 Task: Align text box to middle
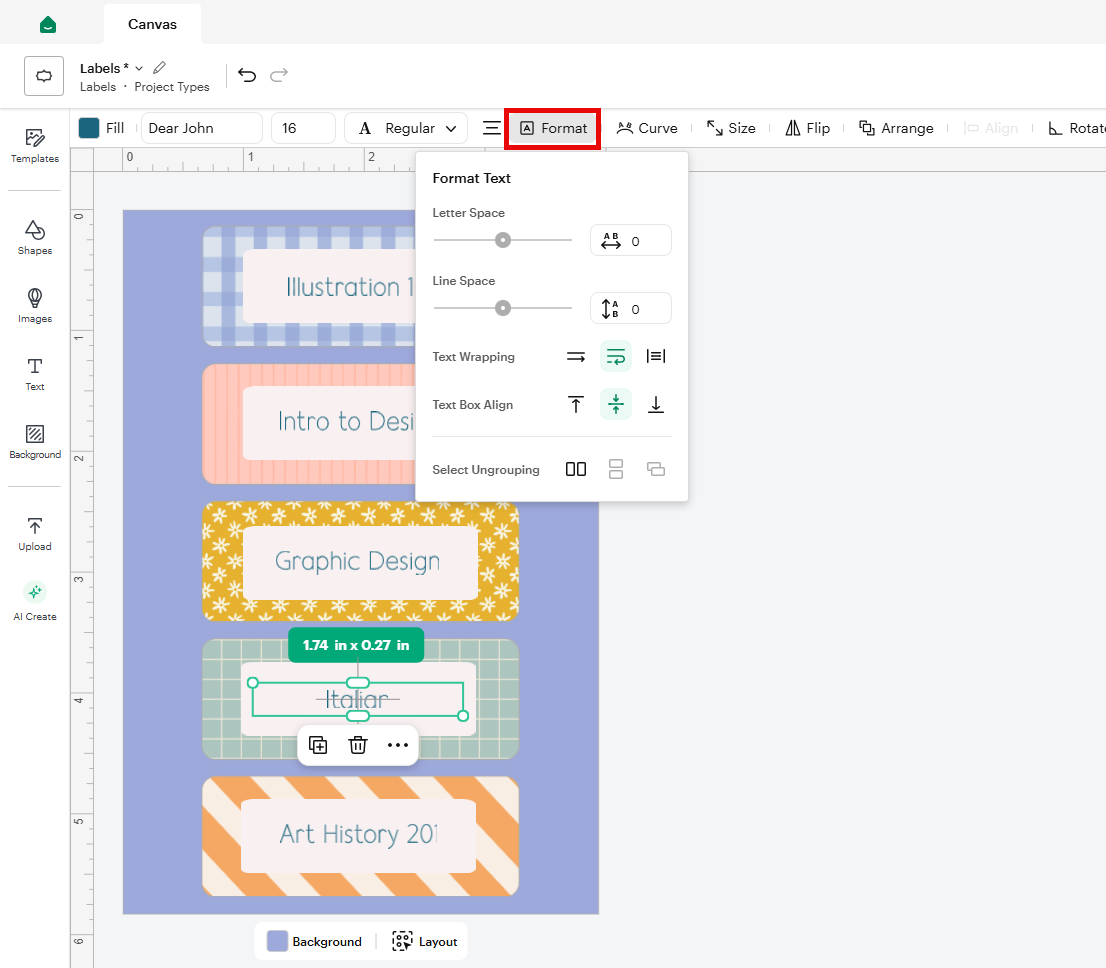point(616,404)
